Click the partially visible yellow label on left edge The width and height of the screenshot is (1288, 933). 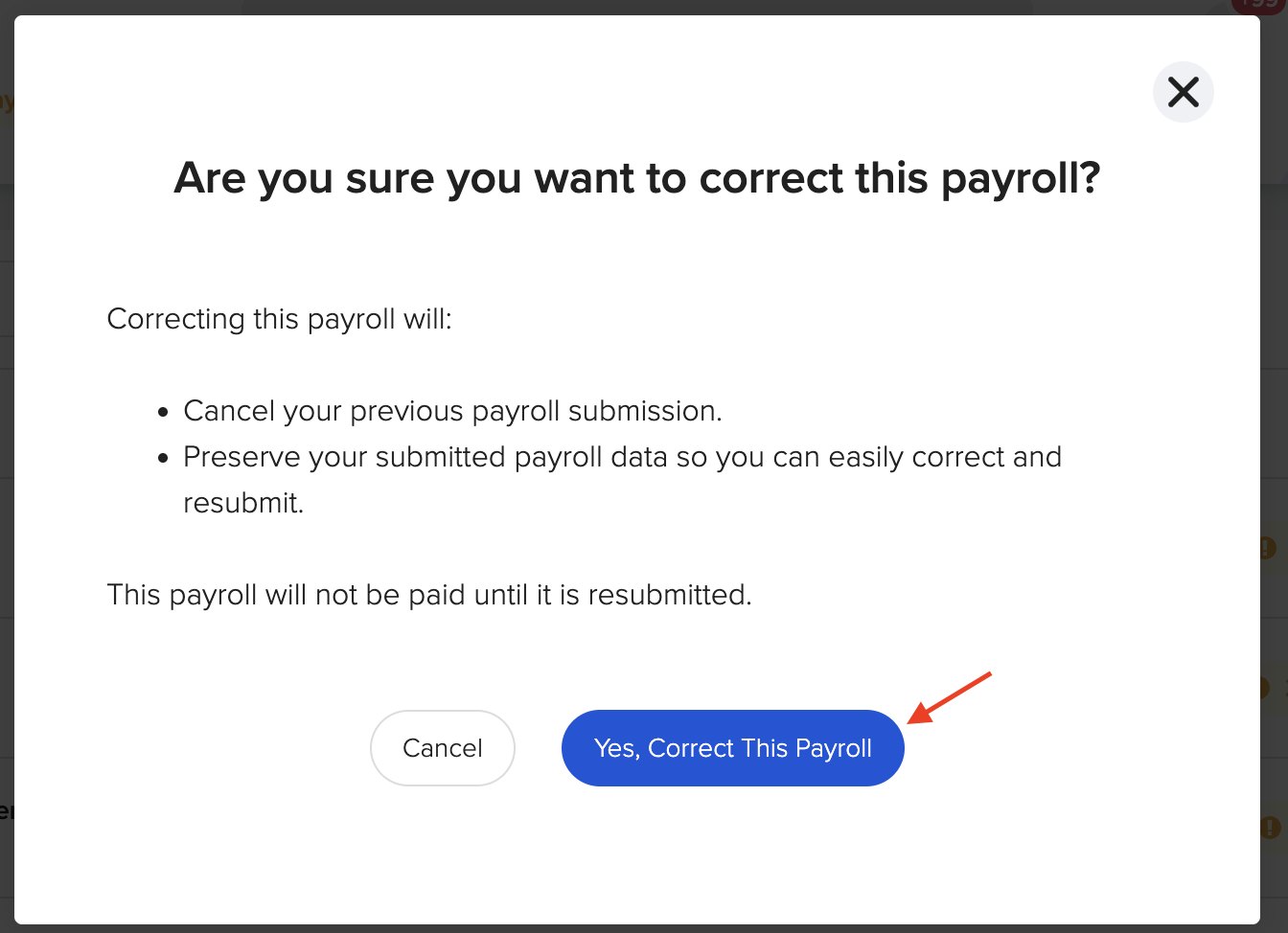pyautogui.click(x=8, y=102)
